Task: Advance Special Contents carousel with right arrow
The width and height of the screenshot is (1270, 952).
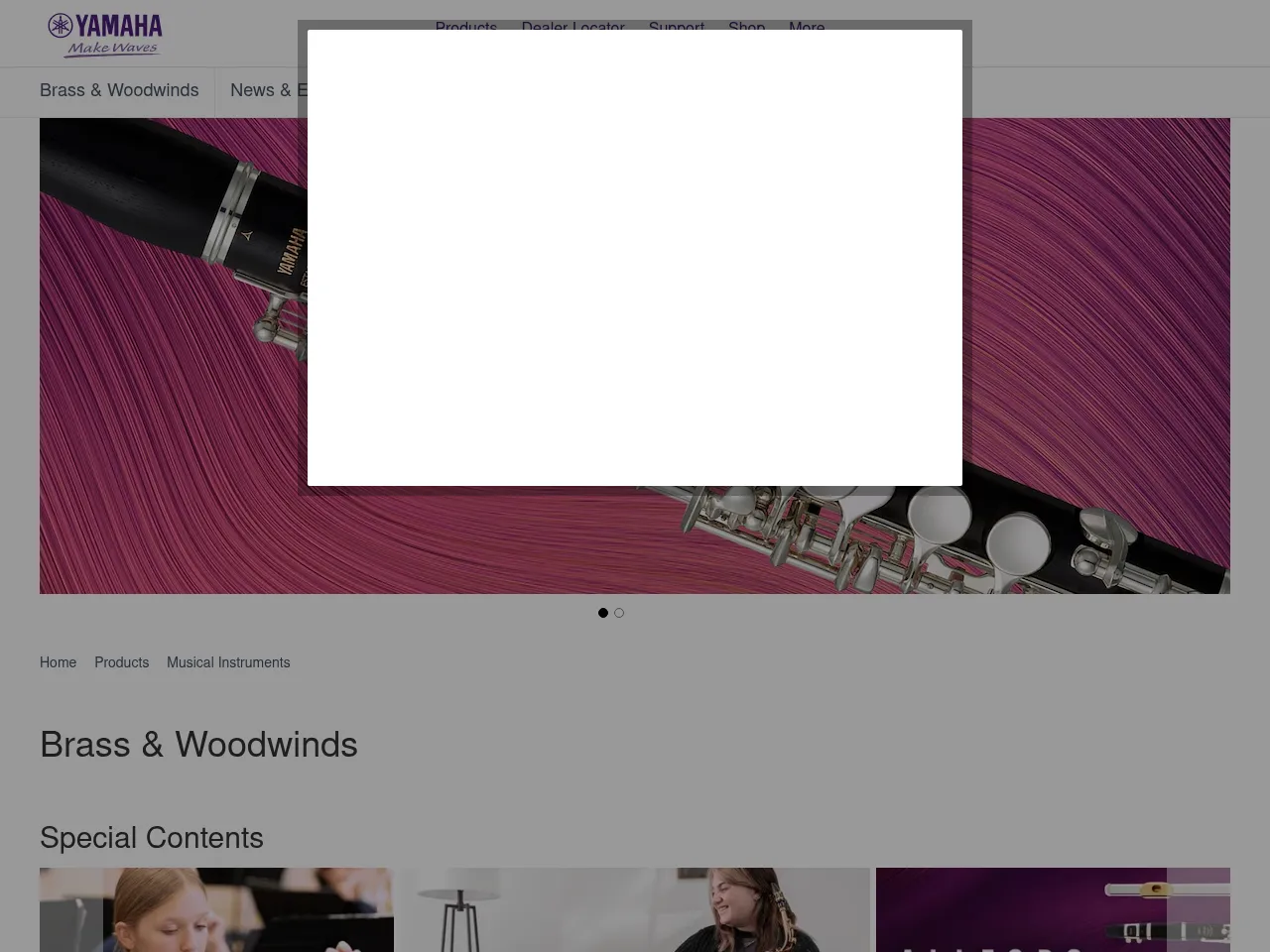Action: [1199, 912]
